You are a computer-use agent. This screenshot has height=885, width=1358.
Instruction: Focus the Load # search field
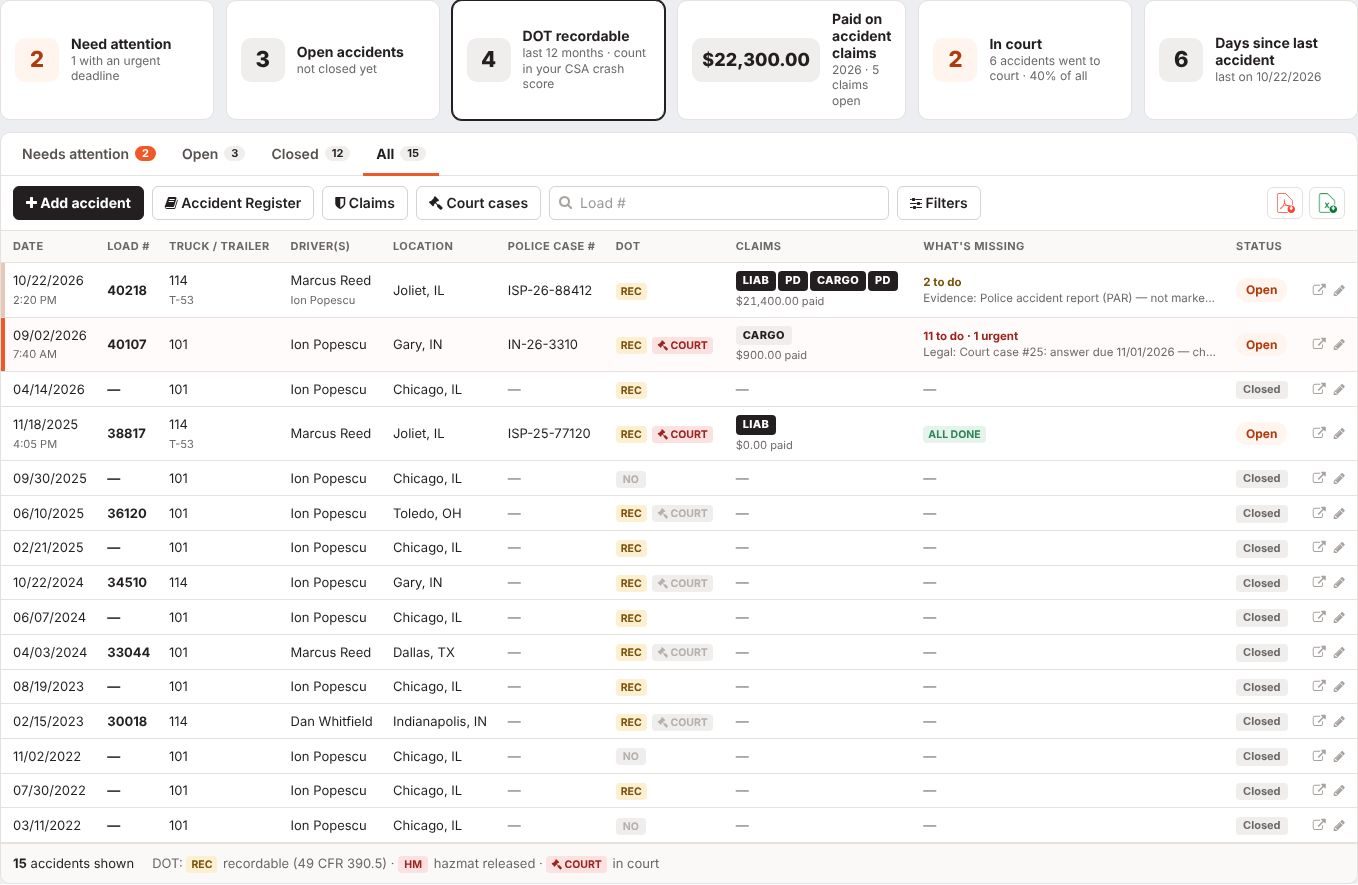click(719, 203)
